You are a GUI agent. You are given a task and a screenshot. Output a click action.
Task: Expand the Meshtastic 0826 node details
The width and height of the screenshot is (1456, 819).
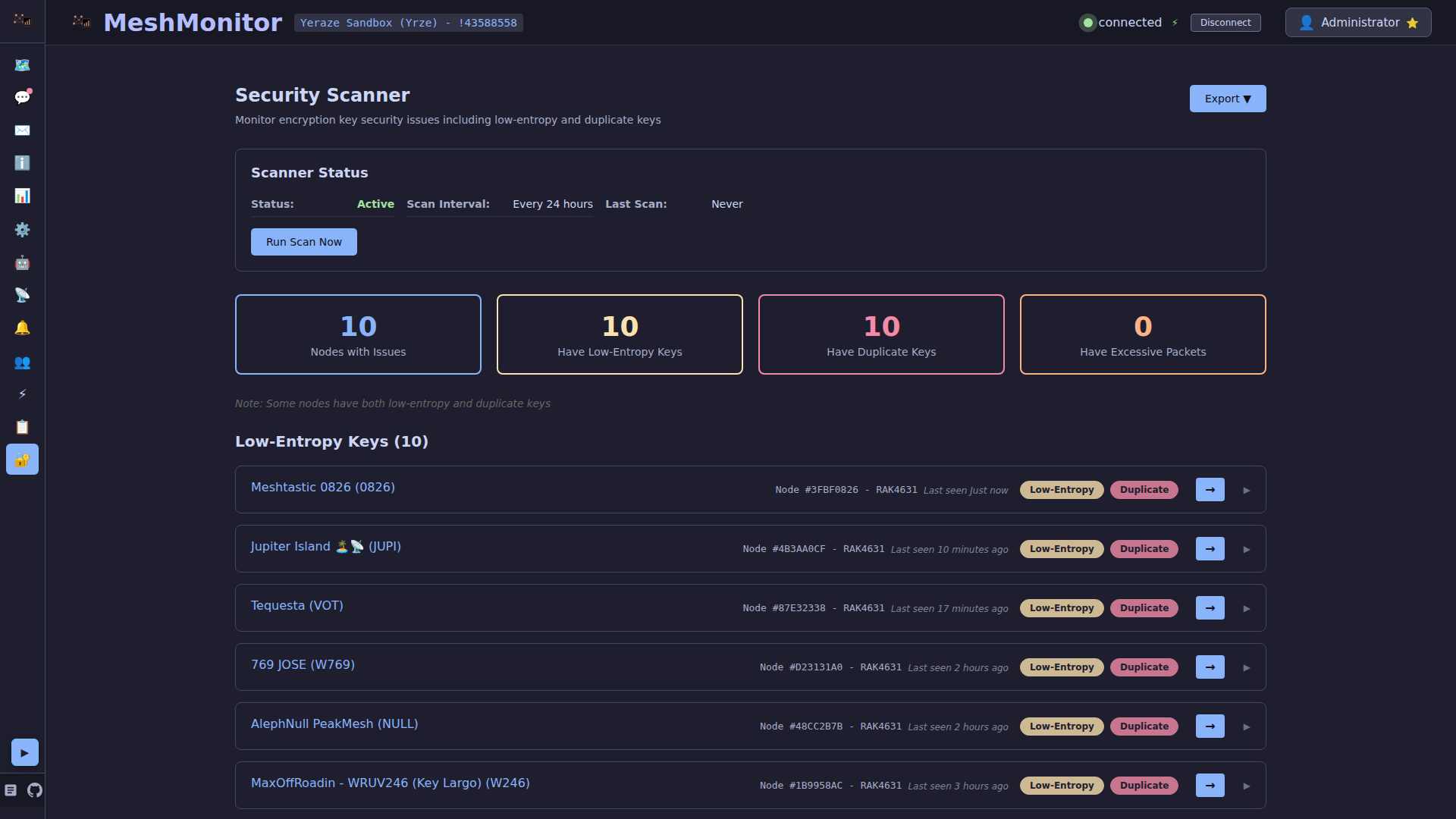1246,491
